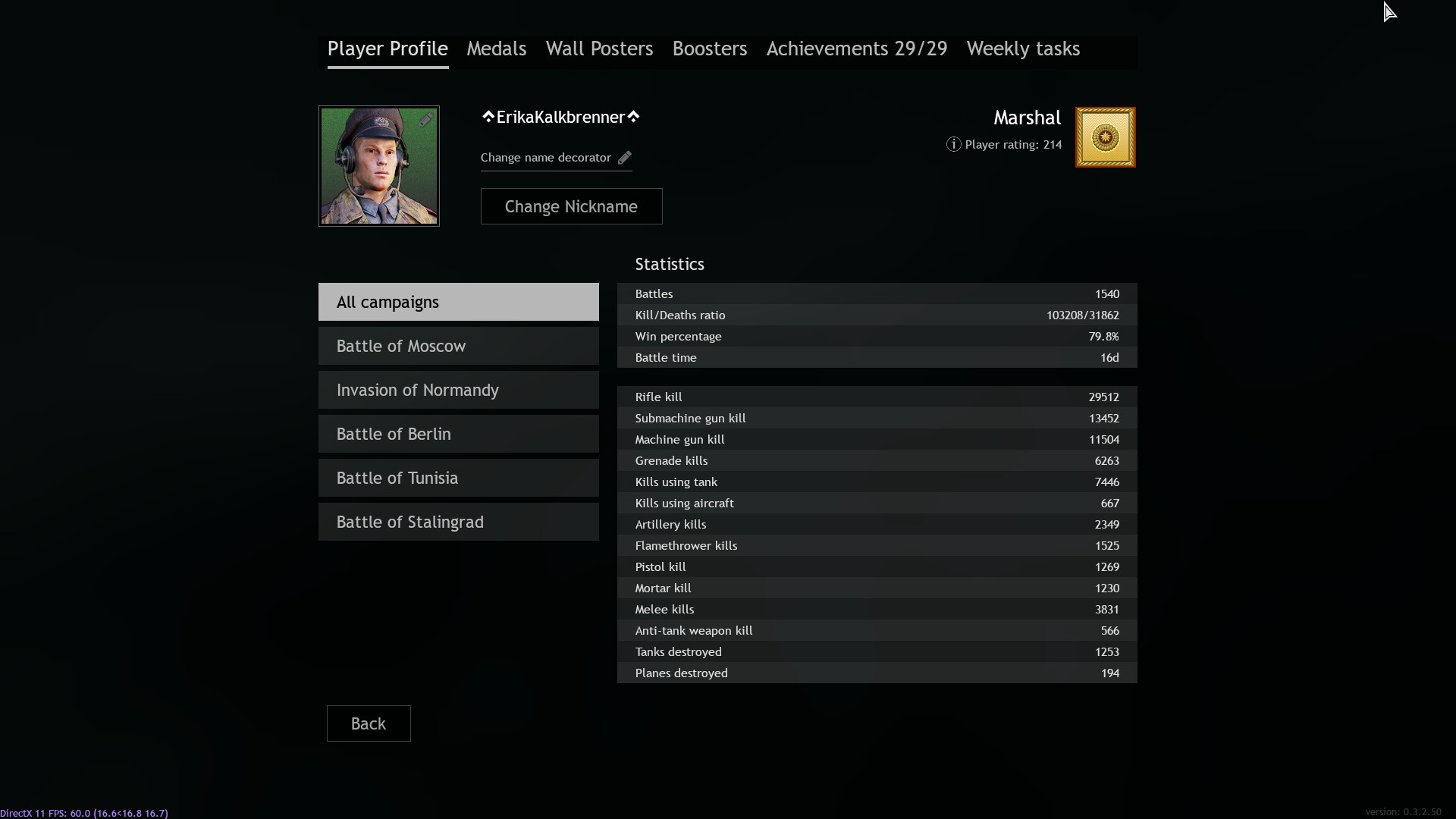Click the left diamond decorator by ErikaKalkbrenner

(488, 117)
